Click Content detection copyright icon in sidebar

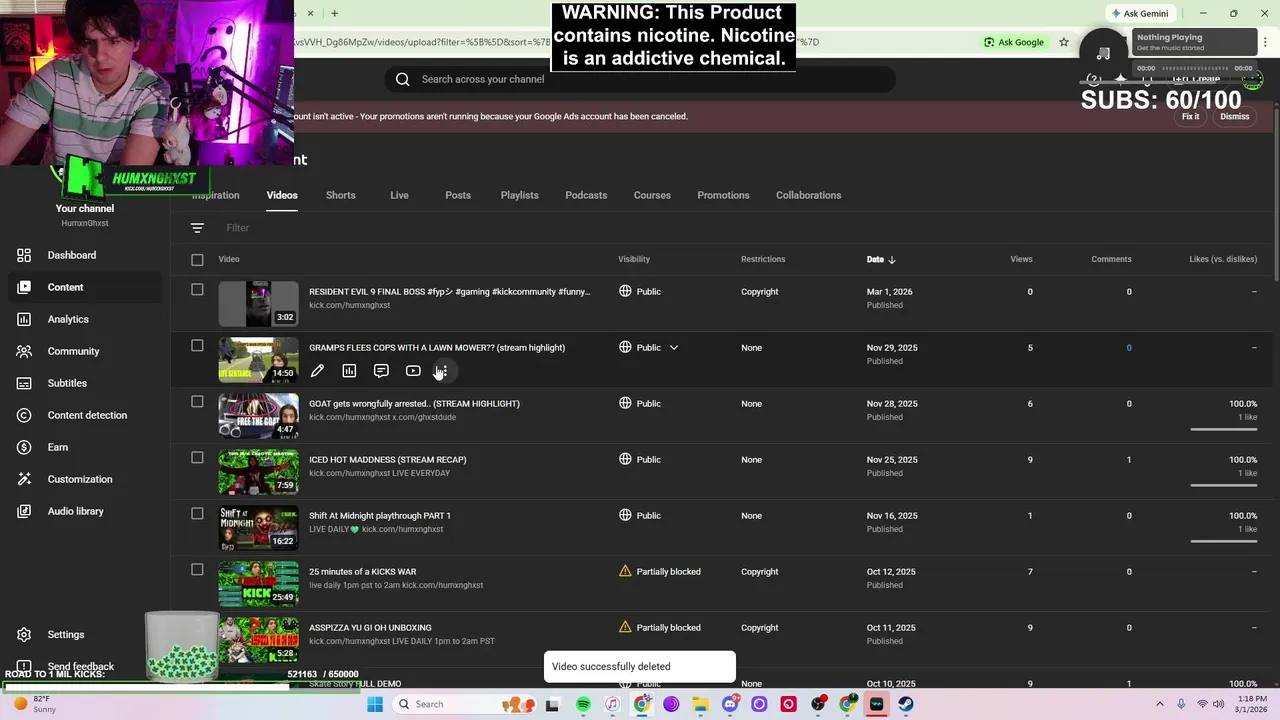(x=24, y=415)
